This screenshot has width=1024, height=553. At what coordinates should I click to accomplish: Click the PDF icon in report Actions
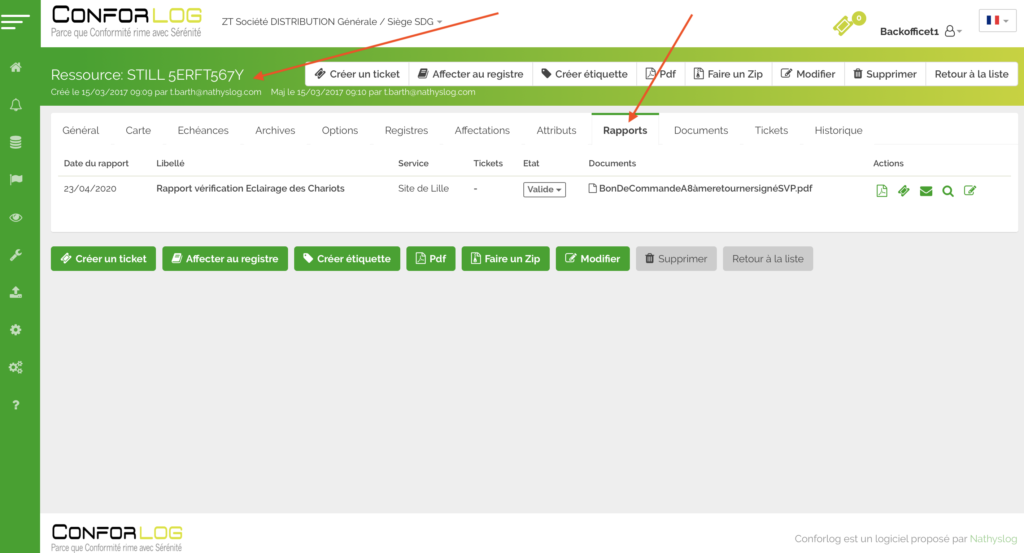882,191
